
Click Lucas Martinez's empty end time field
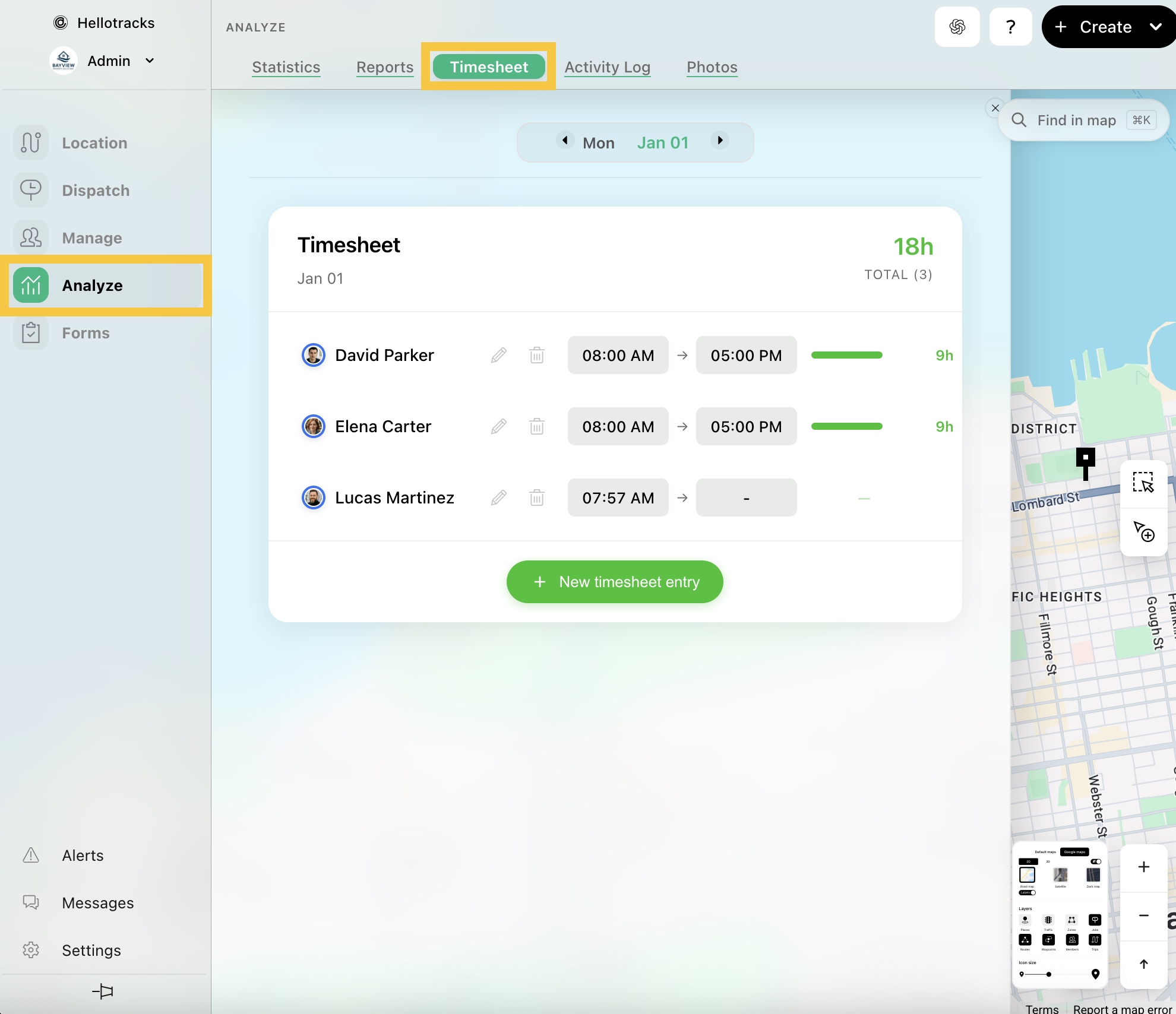click(x=747, y=498)
